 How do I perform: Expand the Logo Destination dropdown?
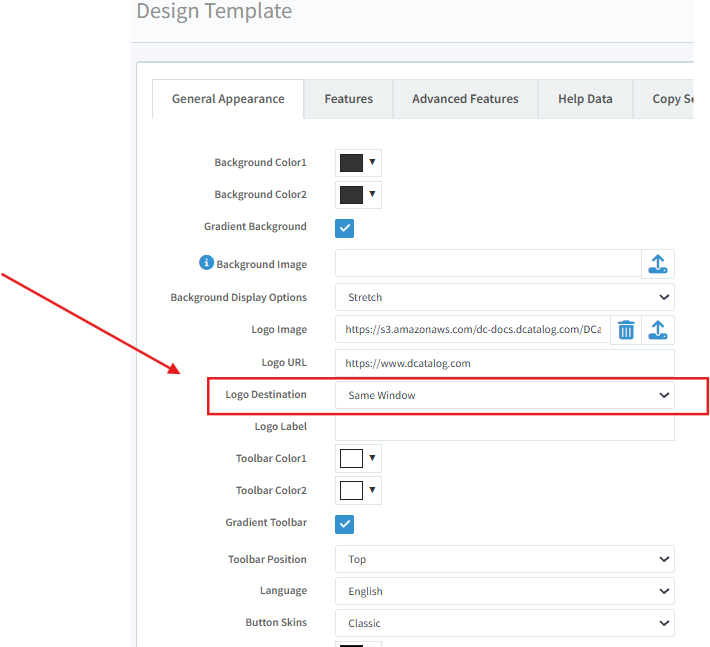tap(504, 395)
